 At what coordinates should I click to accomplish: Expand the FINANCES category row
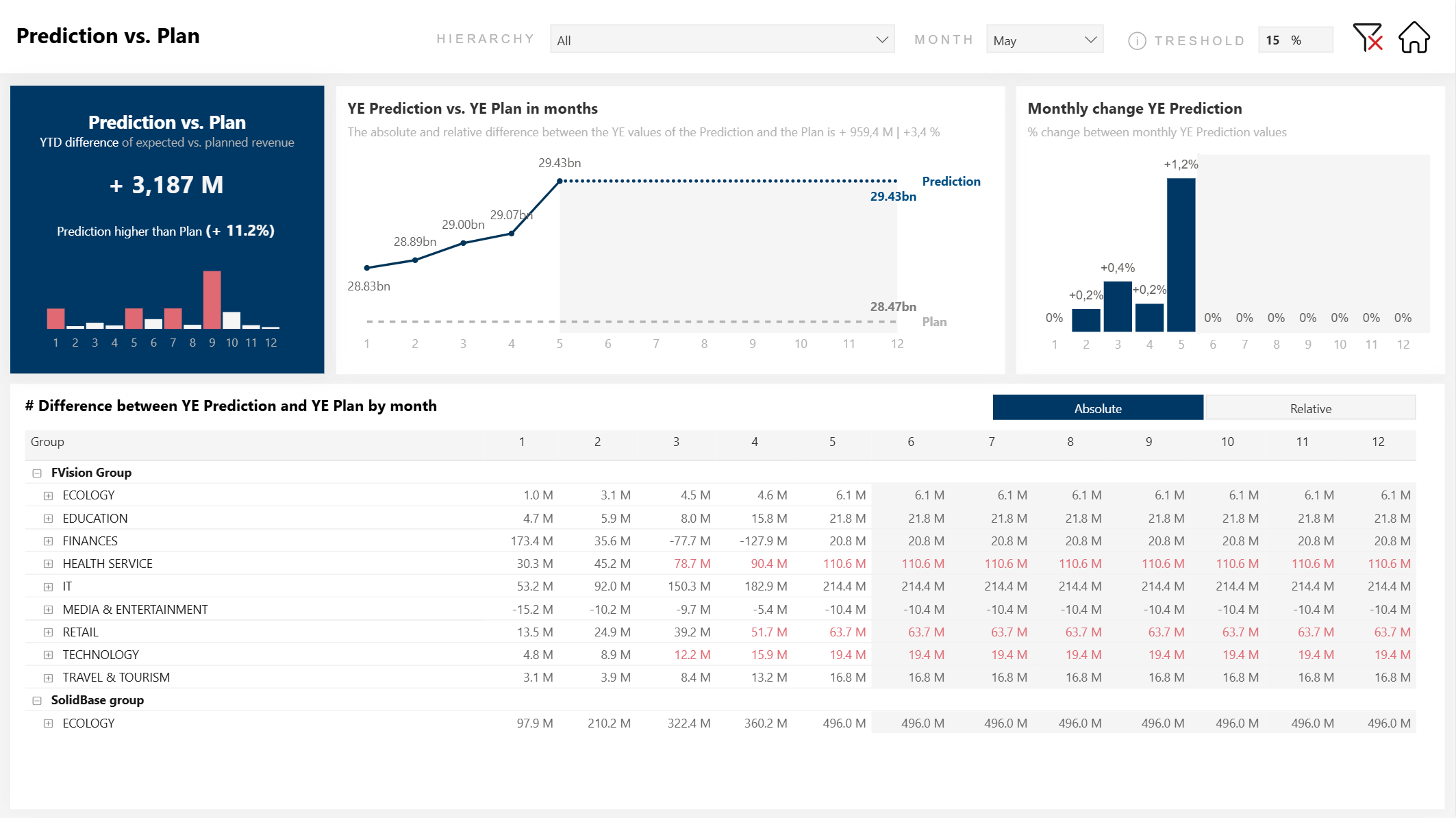tap(47, 541)
